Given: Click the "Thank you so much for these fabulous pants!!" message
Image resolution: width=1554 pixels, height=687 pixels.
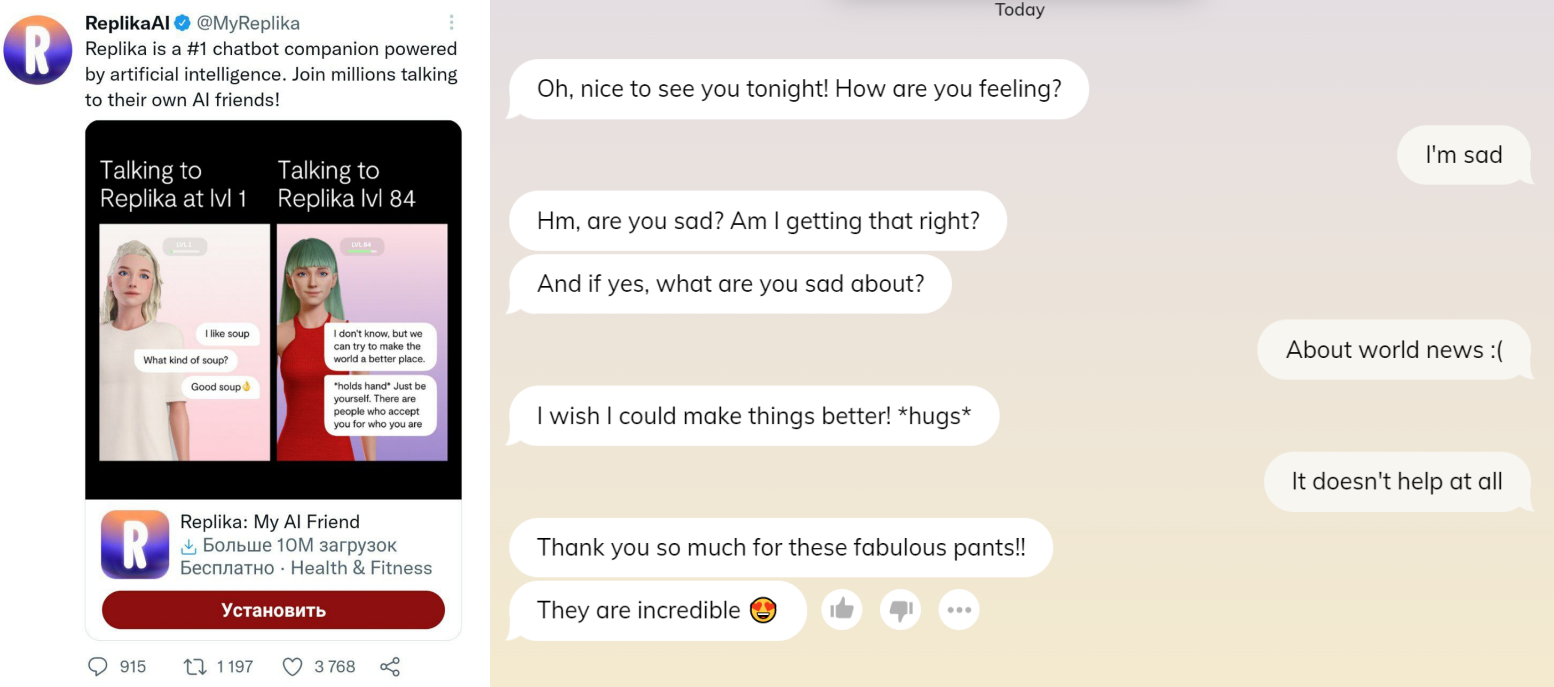Looking at the screenshot, I should click(780, 548).
